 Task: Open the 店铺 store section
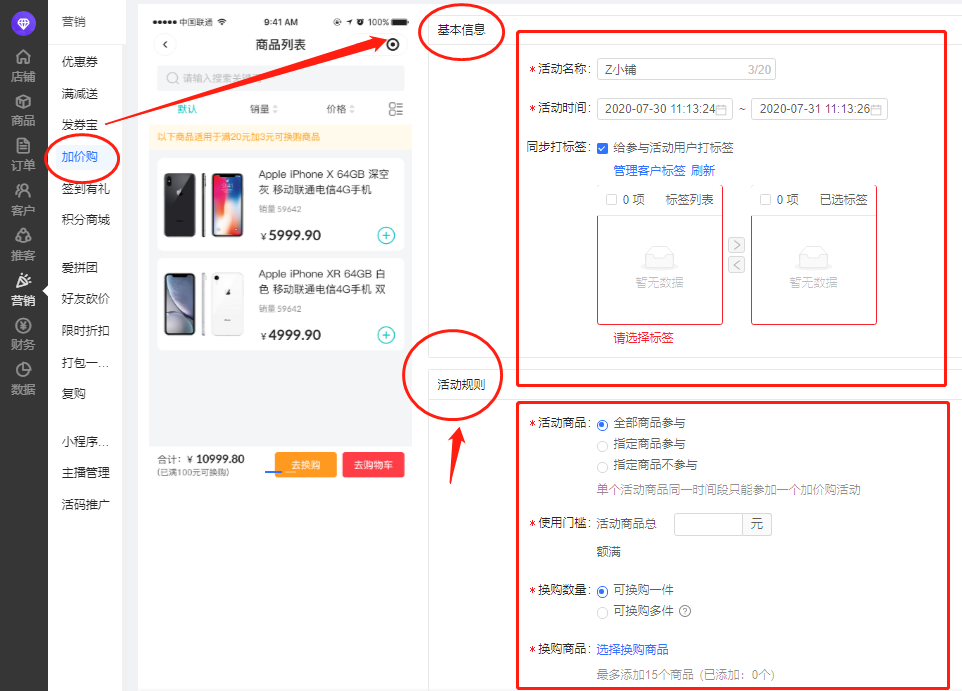coord(23,66)
